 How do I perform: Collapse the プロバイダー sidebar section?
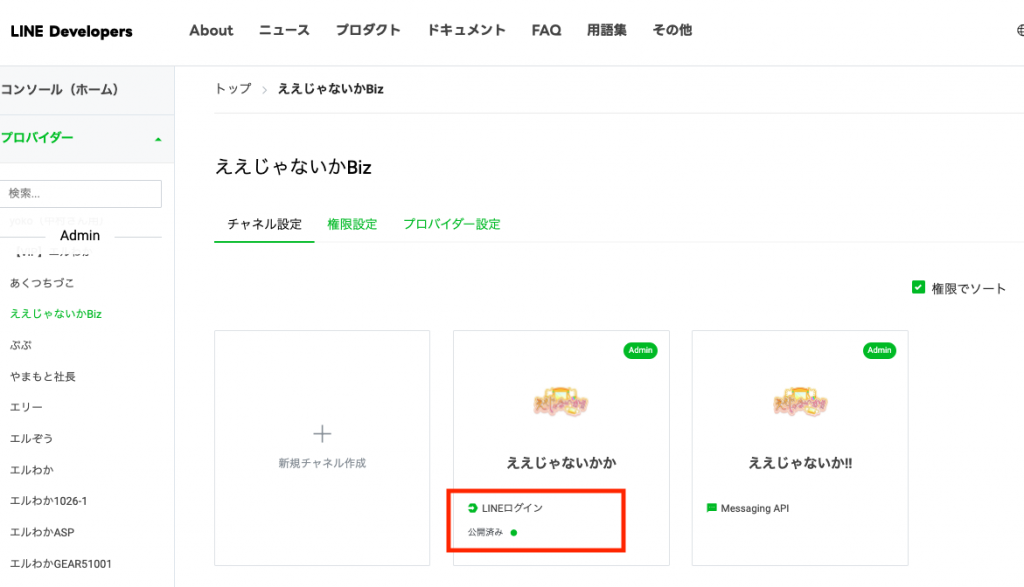pyautogui.click(x=158, y=139)
